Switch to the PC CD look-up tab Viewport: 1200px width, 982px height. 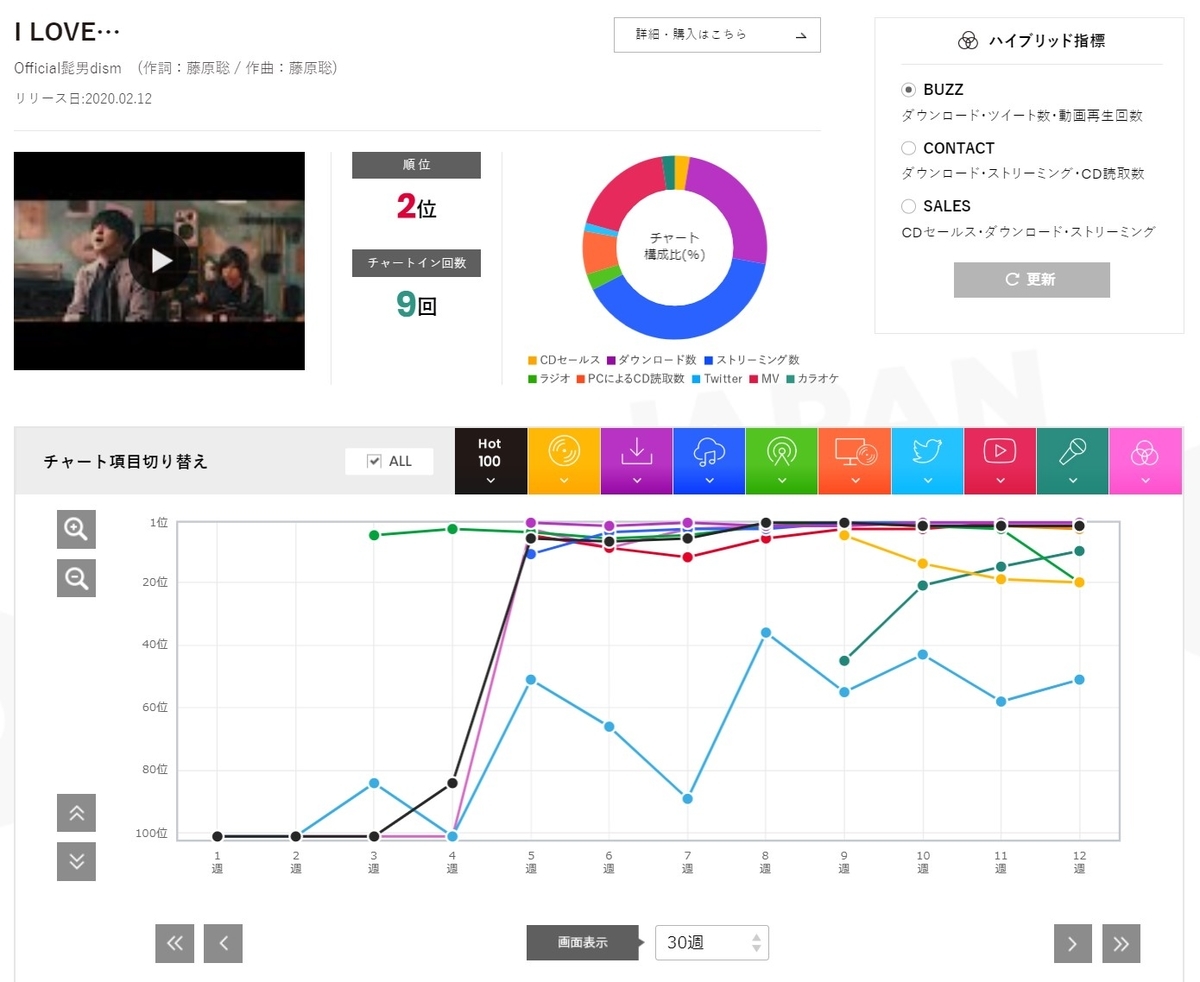[854, 461]
